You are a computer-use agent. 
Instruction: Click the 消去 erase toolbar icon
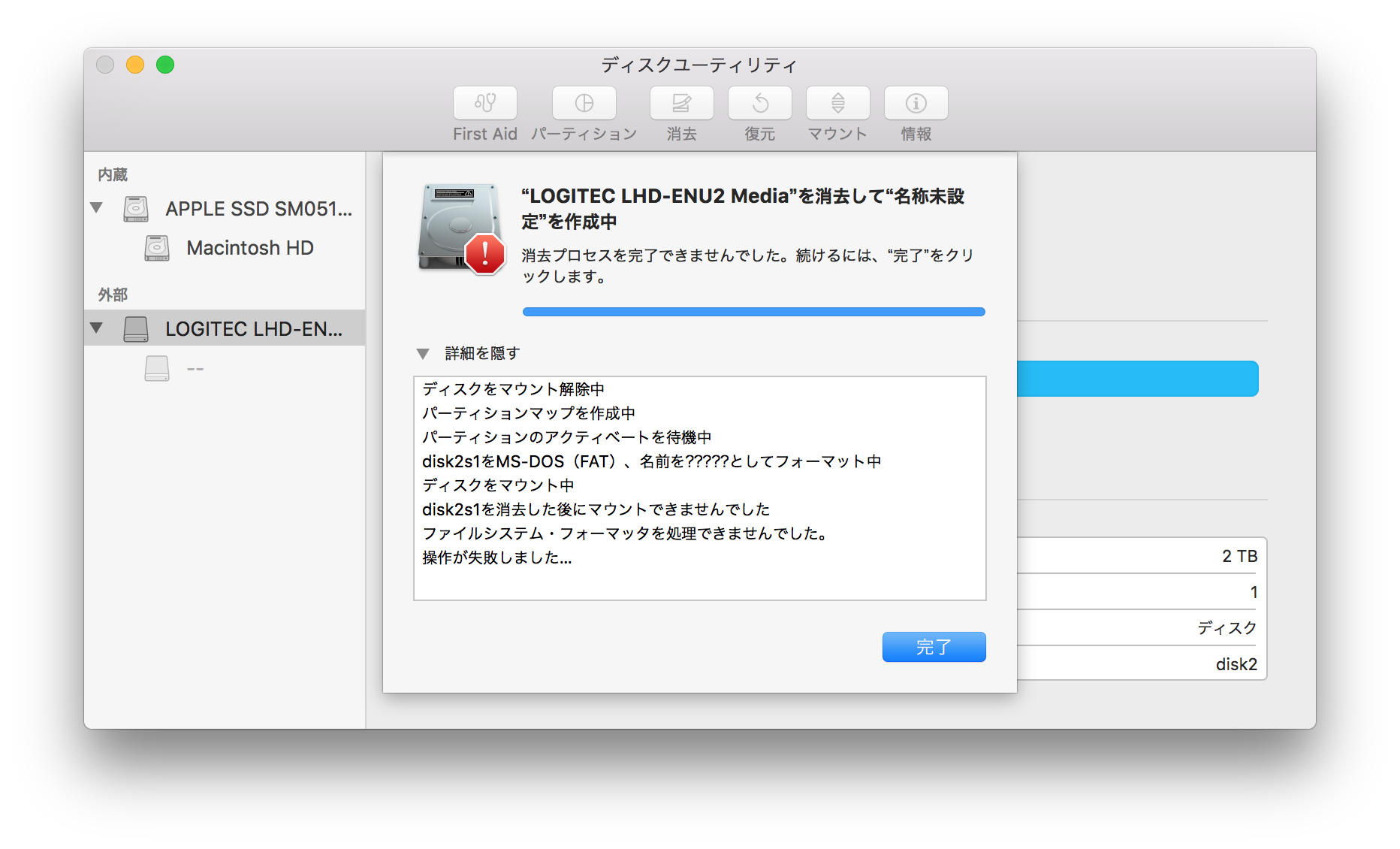tap(682, 103)
